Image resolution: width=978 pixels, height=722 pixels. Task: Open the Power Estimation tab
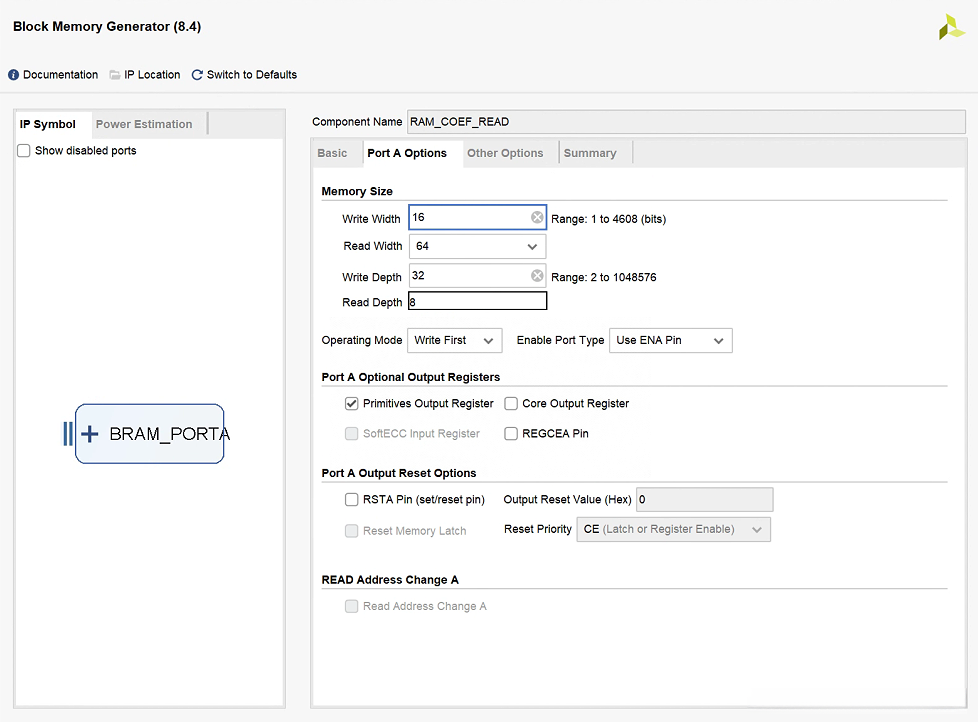(x=144, y=124)
